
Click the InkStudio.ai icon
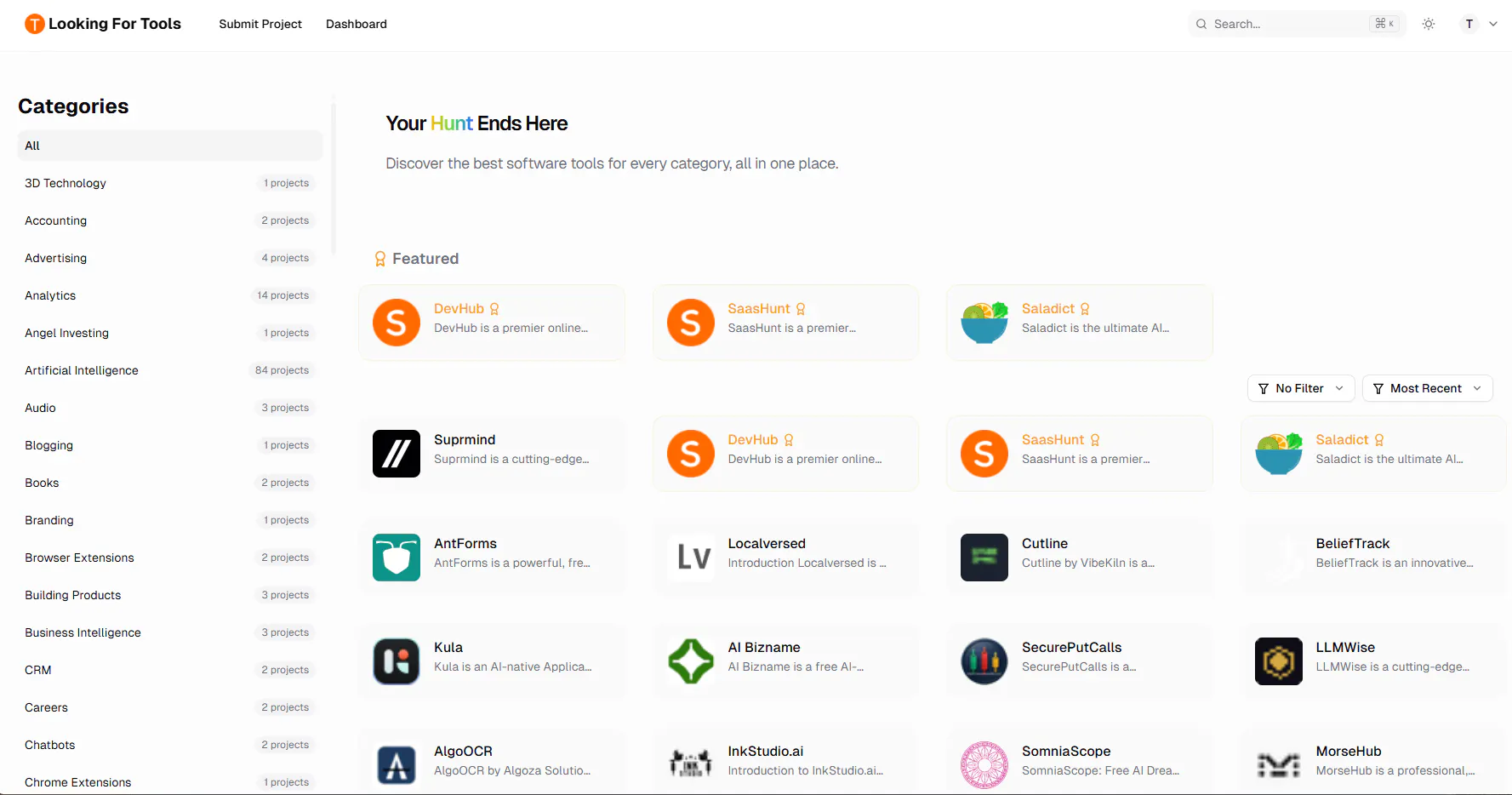point(691,765)
